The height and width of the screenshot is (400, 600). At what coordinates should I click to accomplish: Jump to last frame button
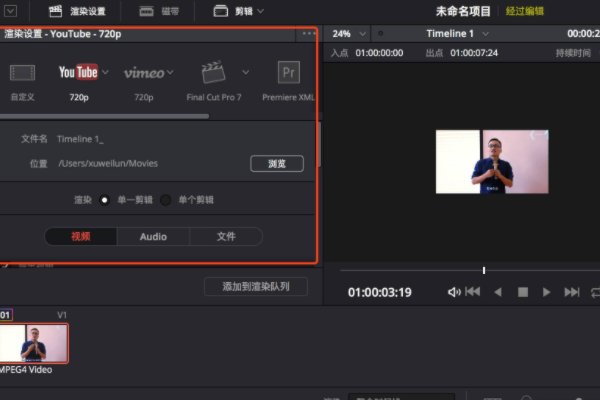tap(572, 292)
